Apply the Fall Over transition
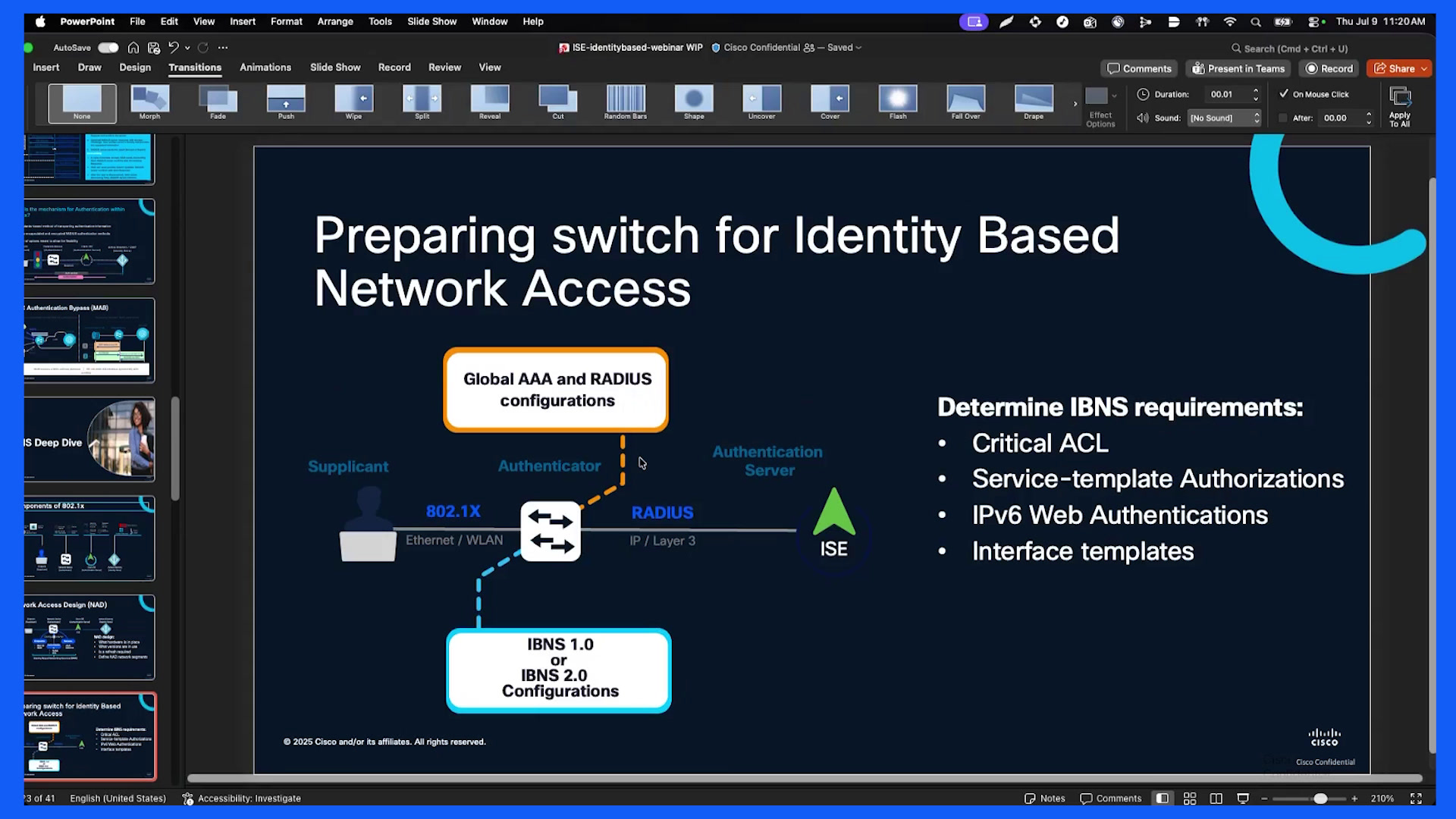 (966, 102)
